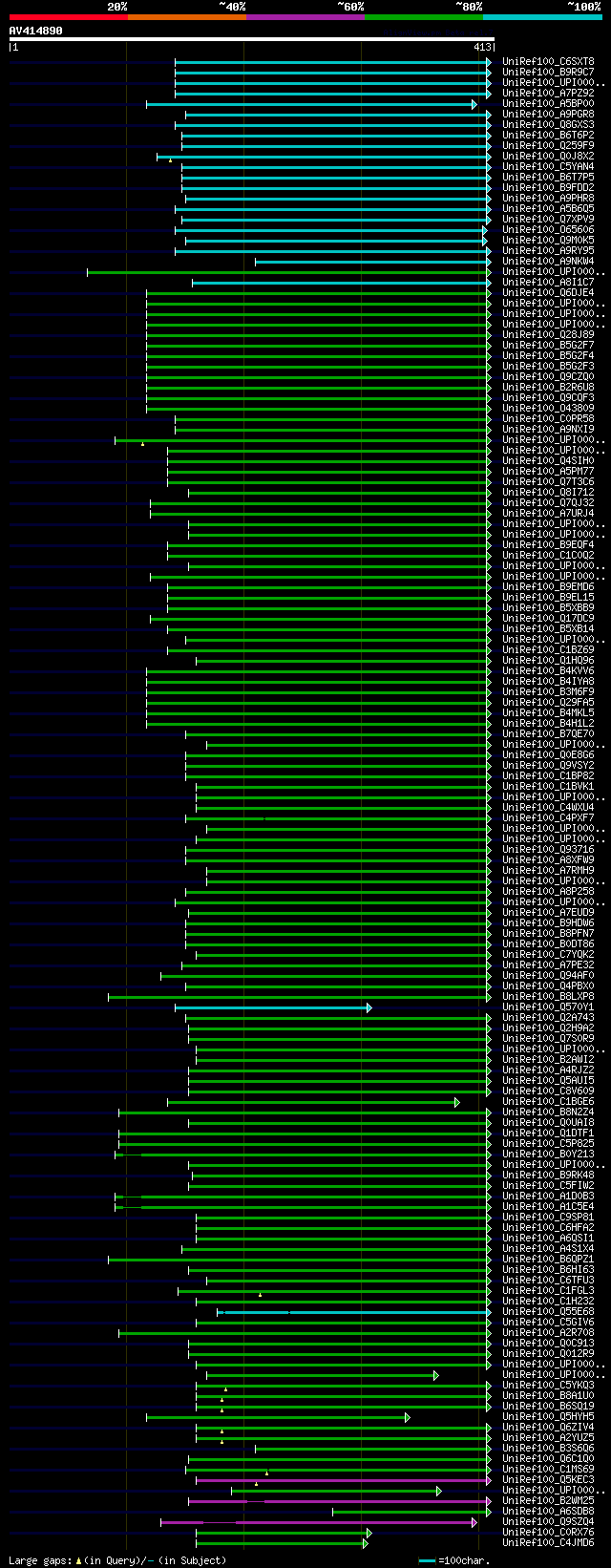Open hit UniRef100_A7PZ92
The image size is (611, 1568).
(x=548, y=94)
